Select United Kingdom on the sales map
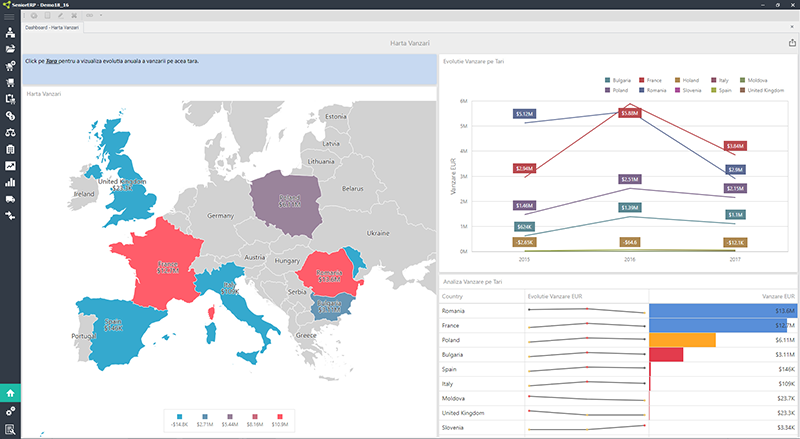Viewport: 800px width, 439px height. 125,174
